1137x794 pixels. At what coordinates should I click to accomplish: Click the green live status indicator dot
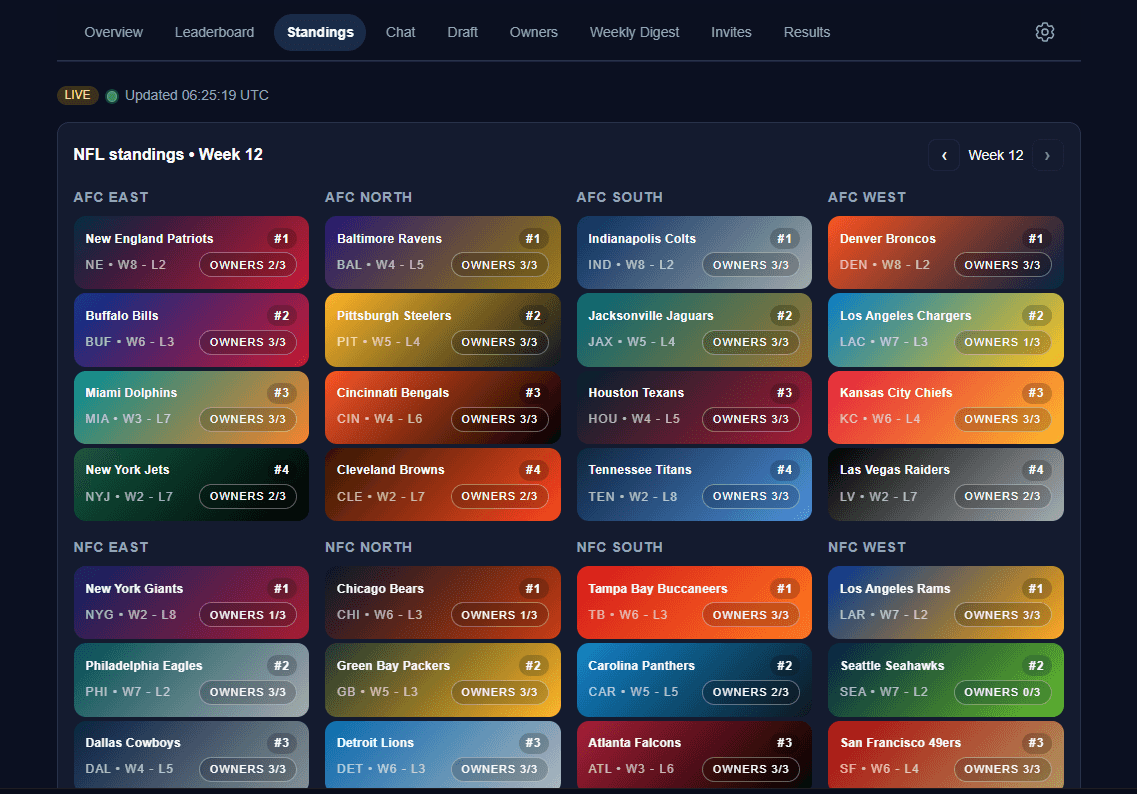pos(112,95)
